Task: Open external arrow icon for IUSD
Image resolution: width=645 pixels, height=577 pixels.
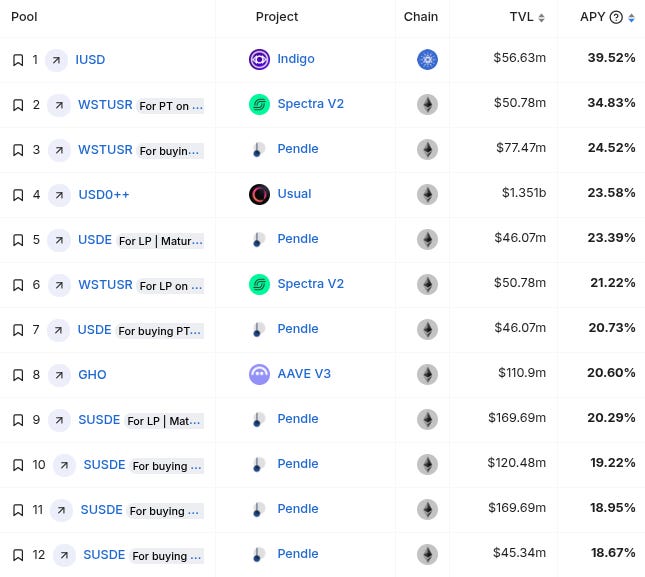Action: click(x=56, y=60)
